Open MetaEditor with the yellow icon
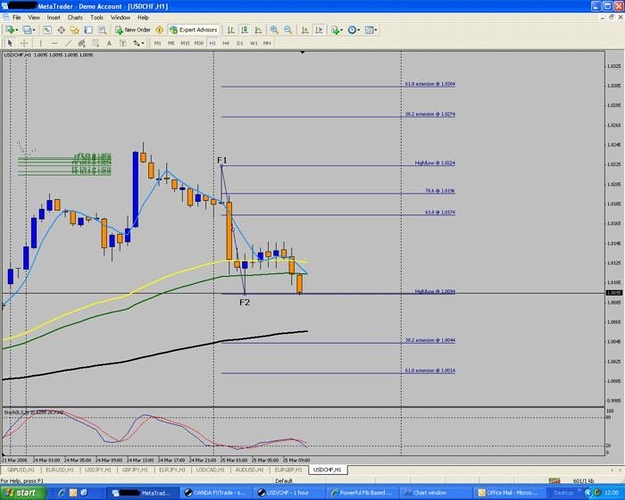The height and width of the screenshot is (500, 625). coord(159,30)
